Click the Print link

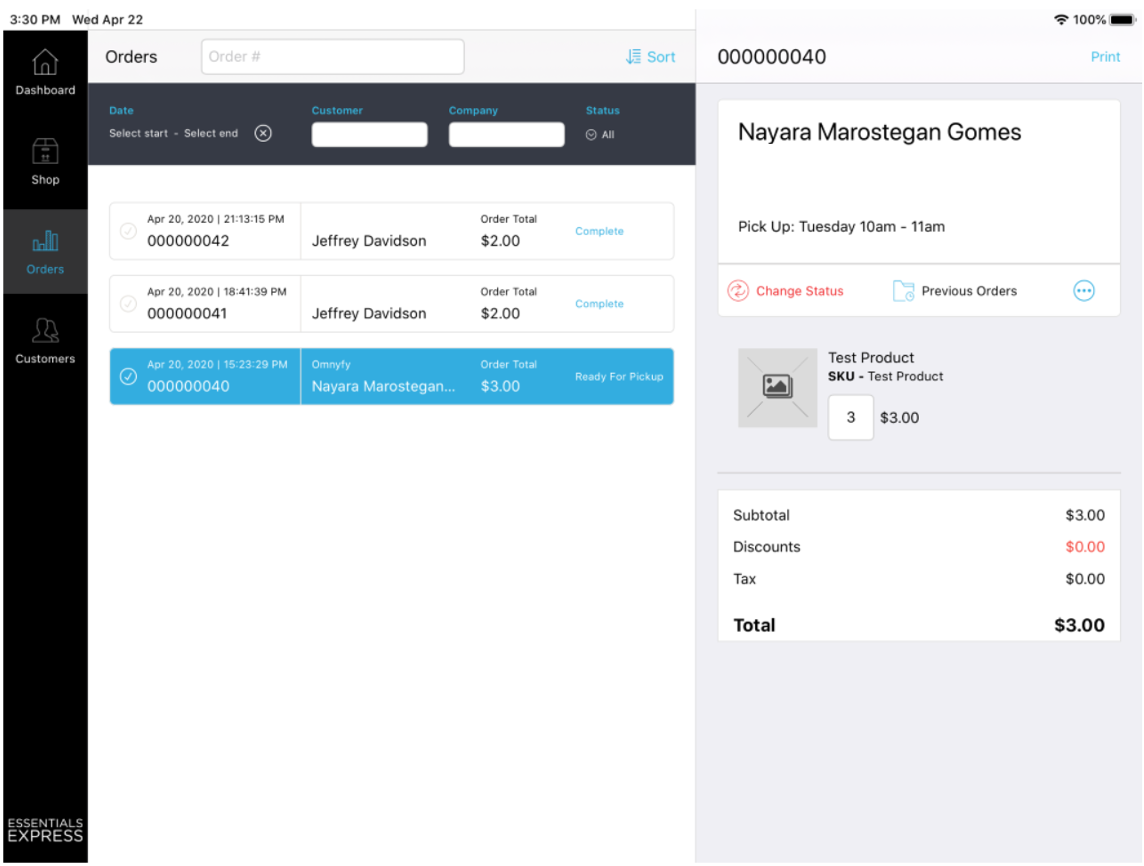click(1105, 57)
